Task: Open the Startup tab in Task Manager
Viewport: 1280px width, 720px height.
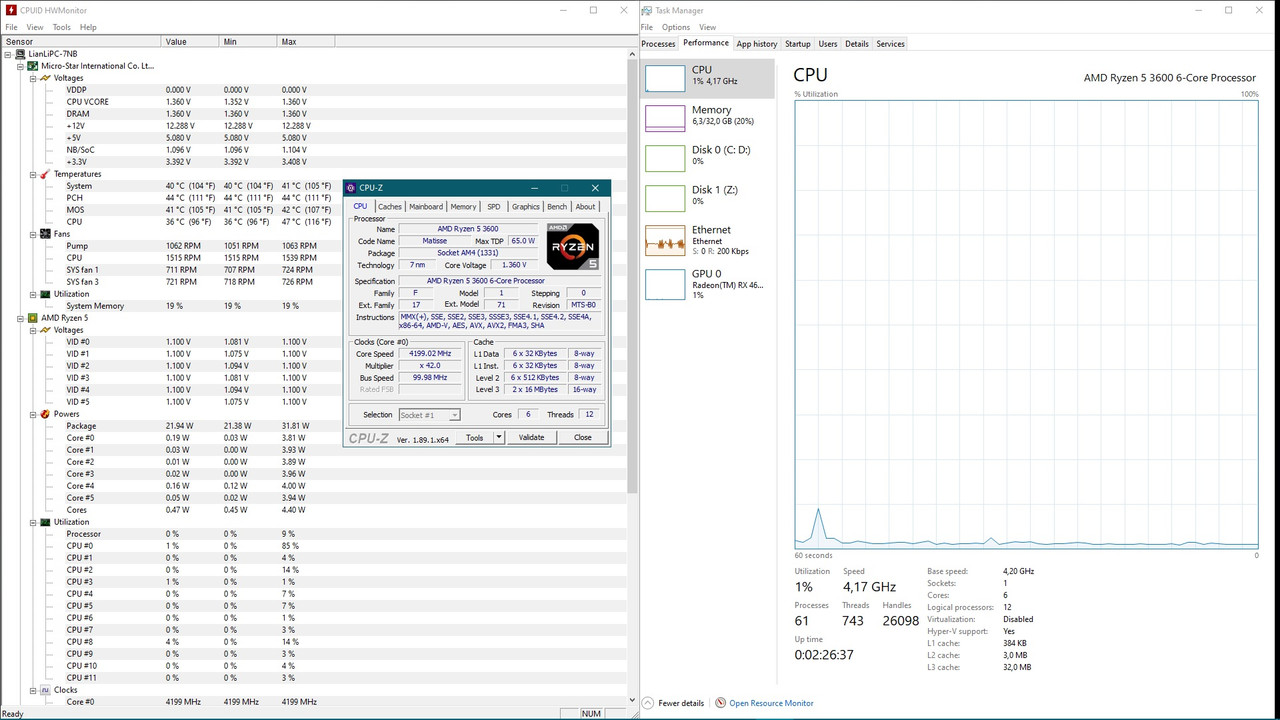Action: [x=798, y=44]
